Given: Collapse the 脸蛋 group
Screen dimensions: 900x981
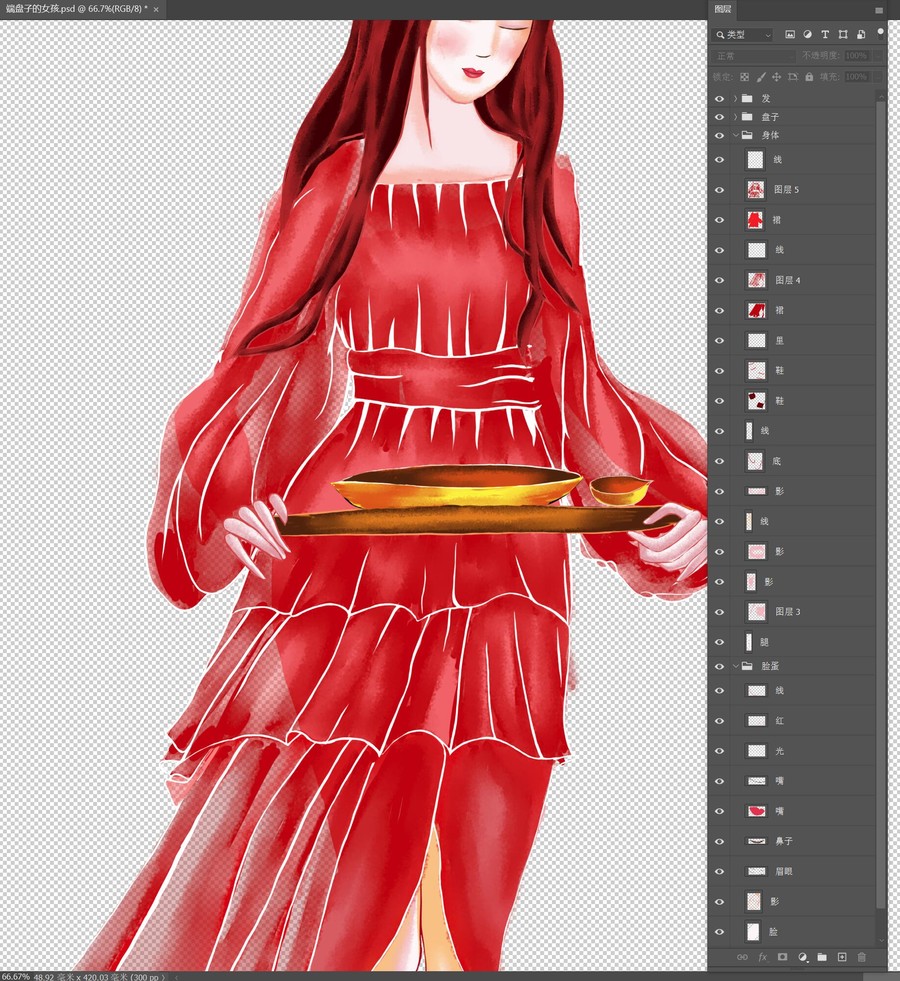Looking at the screenshot, I should [x=736, y=666].
